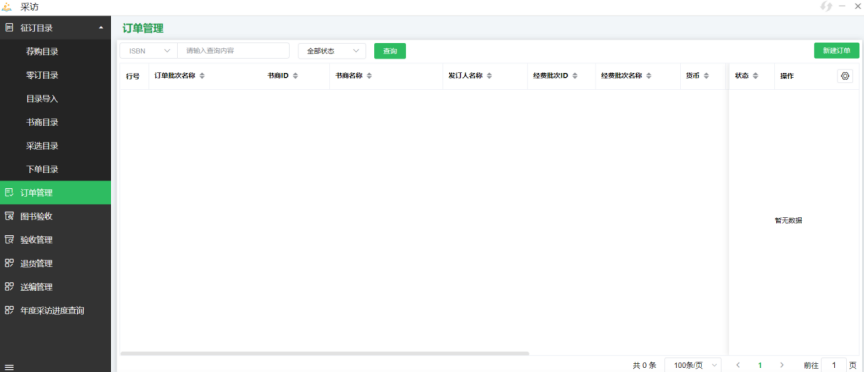Click the search content input field
This screenshot has width=864, height=372.
[234, 51]
